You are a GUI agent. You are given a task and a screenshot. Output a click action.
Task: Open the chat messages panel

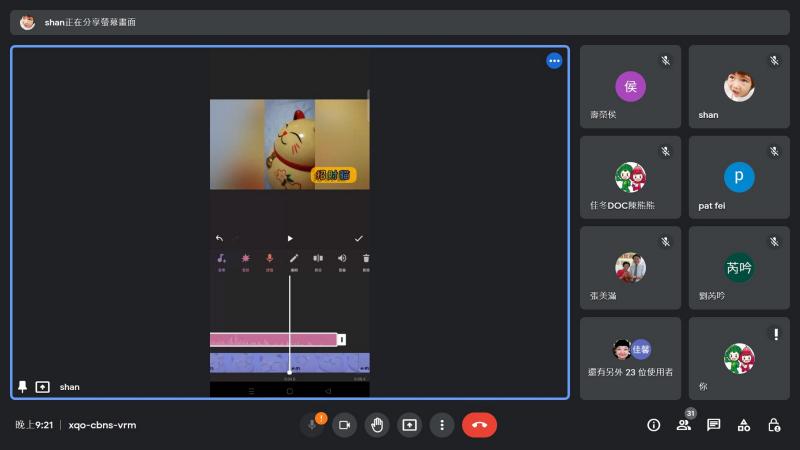click(x=714, y=425)
